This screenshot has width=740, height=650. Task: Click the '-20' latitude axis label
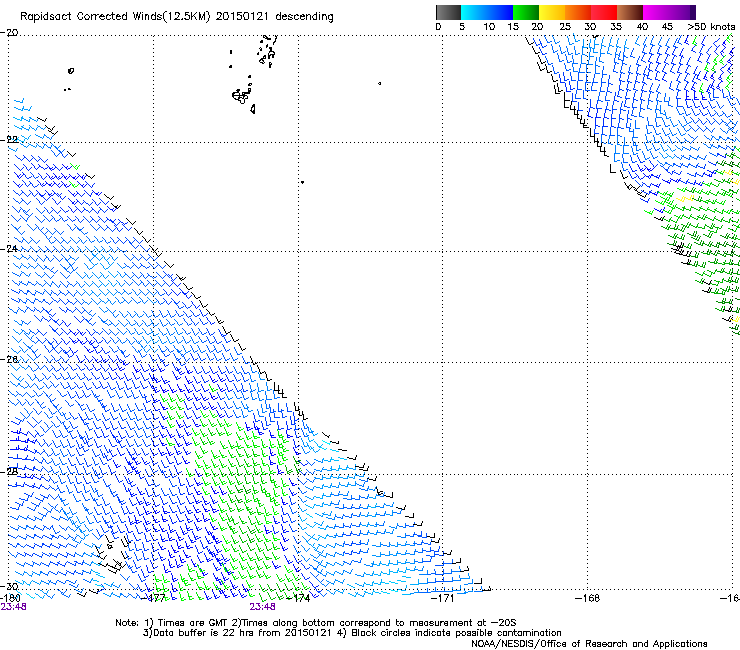[x=9, y=33]
